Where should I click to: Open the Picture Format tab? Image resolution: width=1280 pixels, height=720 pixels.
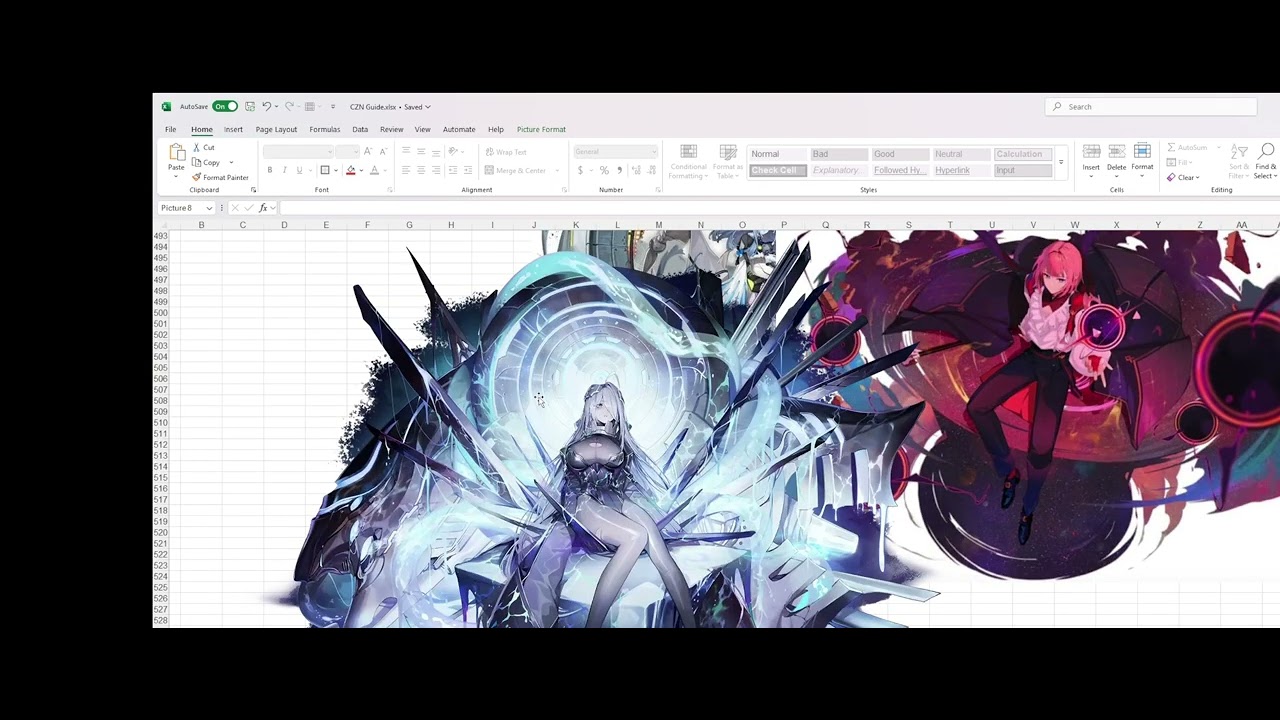click(541, 129)
